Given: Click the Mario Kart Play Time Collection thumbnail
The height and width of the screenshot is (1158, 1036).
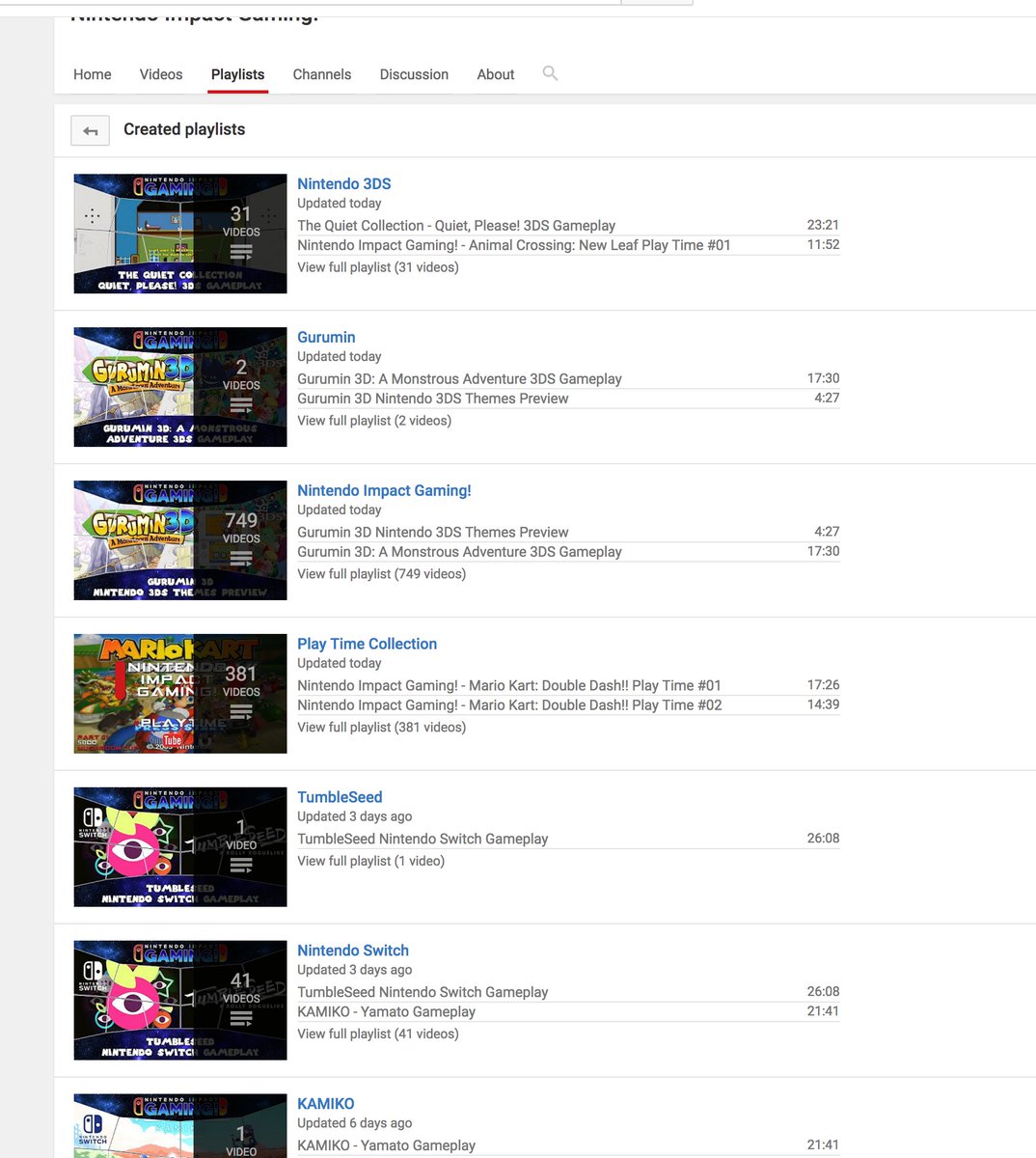Looking at the screenshot, I should (x=180, y=694).
